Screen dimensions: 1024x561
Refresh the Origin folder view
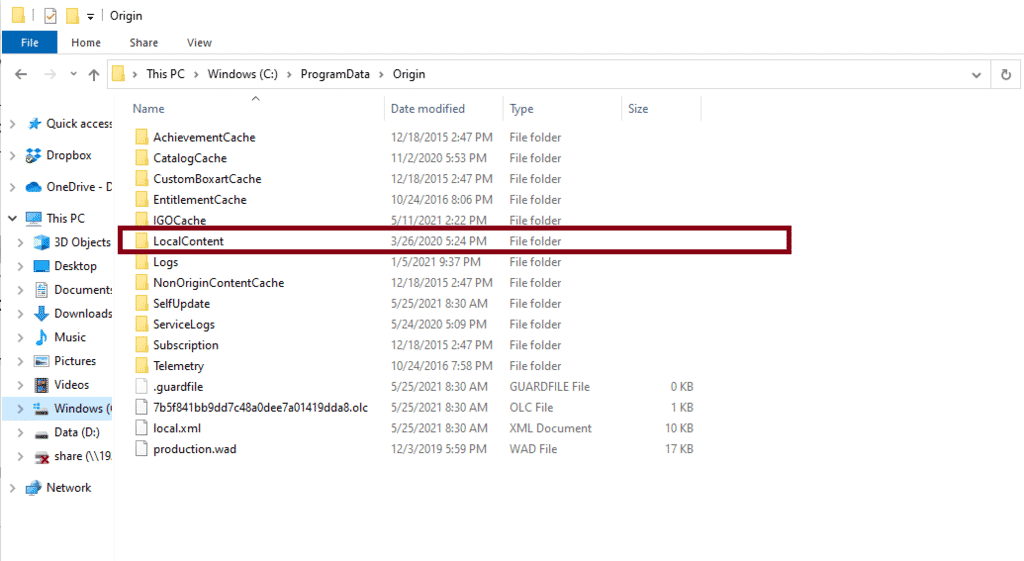click(x=1006, y=74)
